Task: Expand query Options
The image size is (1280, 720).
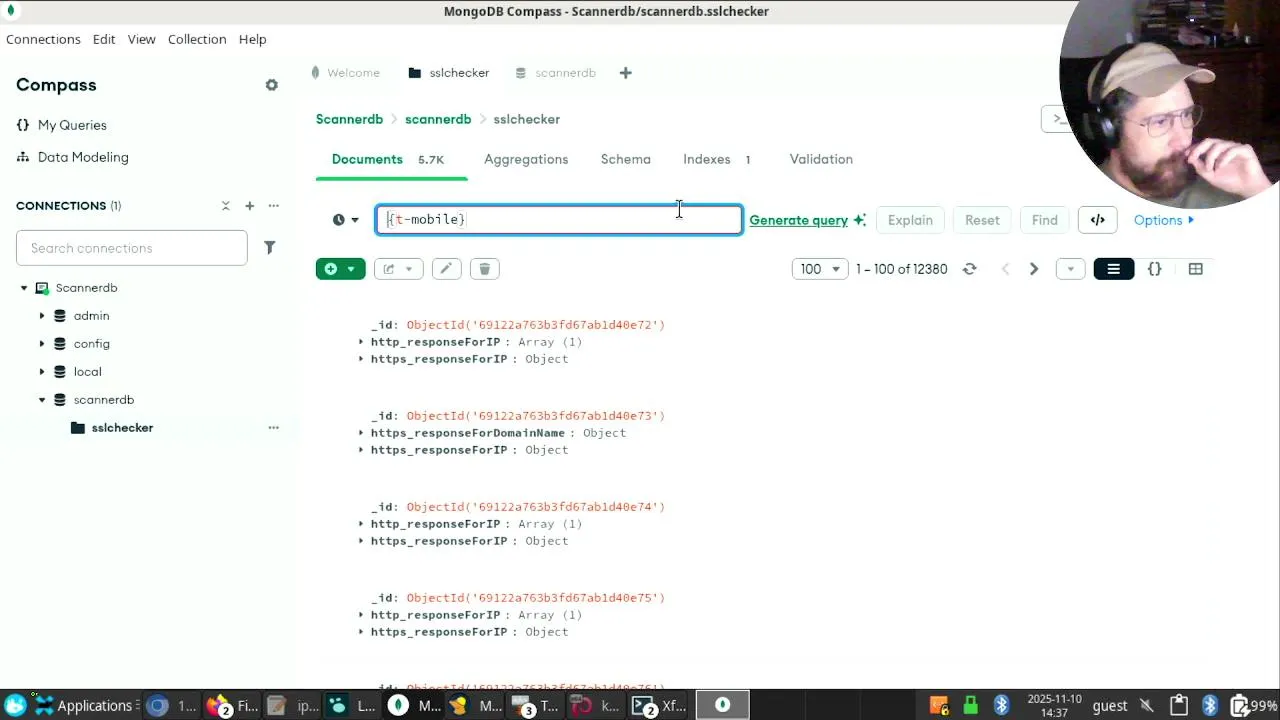Action: [1164, 220]
